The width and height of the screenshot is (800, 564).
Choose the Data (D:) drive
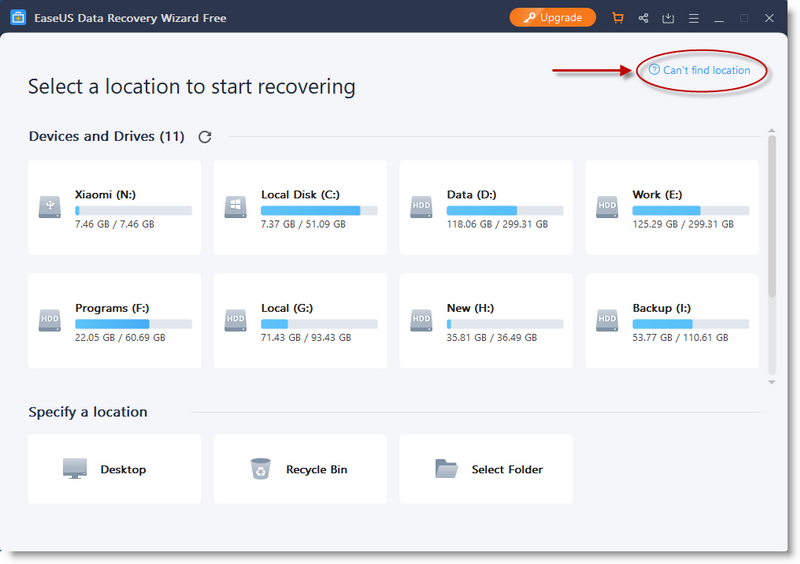click(486, 208)
